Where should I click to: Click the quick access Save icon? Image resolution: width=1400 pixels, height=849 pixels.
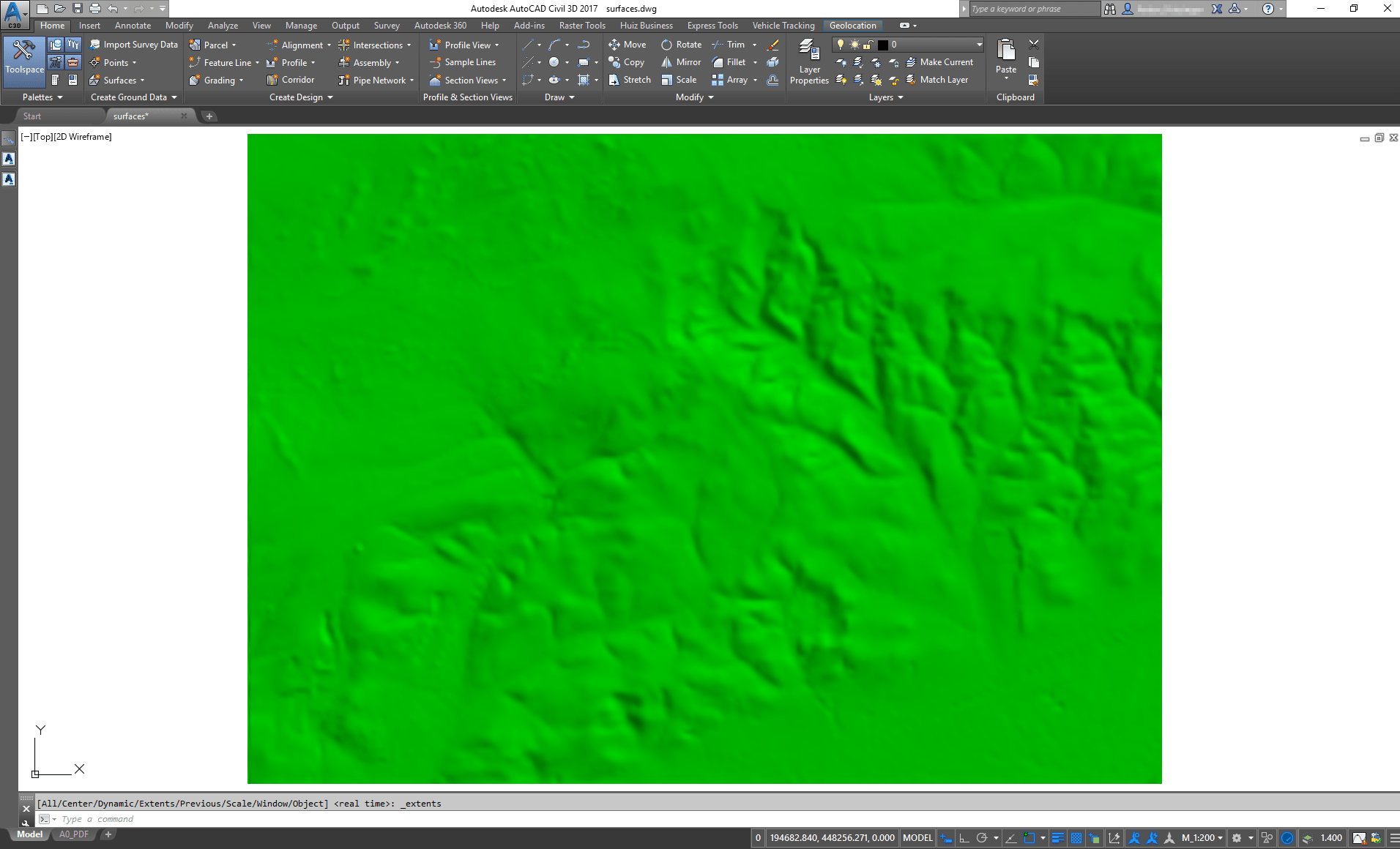pos(78,9)
